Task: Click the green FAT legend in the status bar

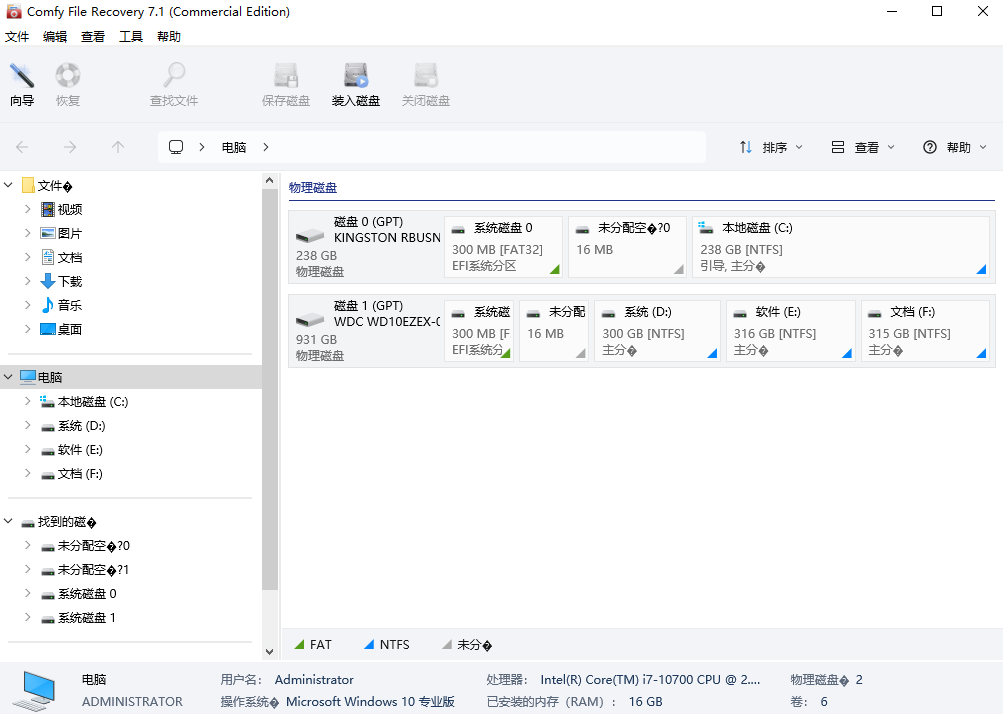Action: click(x=313, y=644)
